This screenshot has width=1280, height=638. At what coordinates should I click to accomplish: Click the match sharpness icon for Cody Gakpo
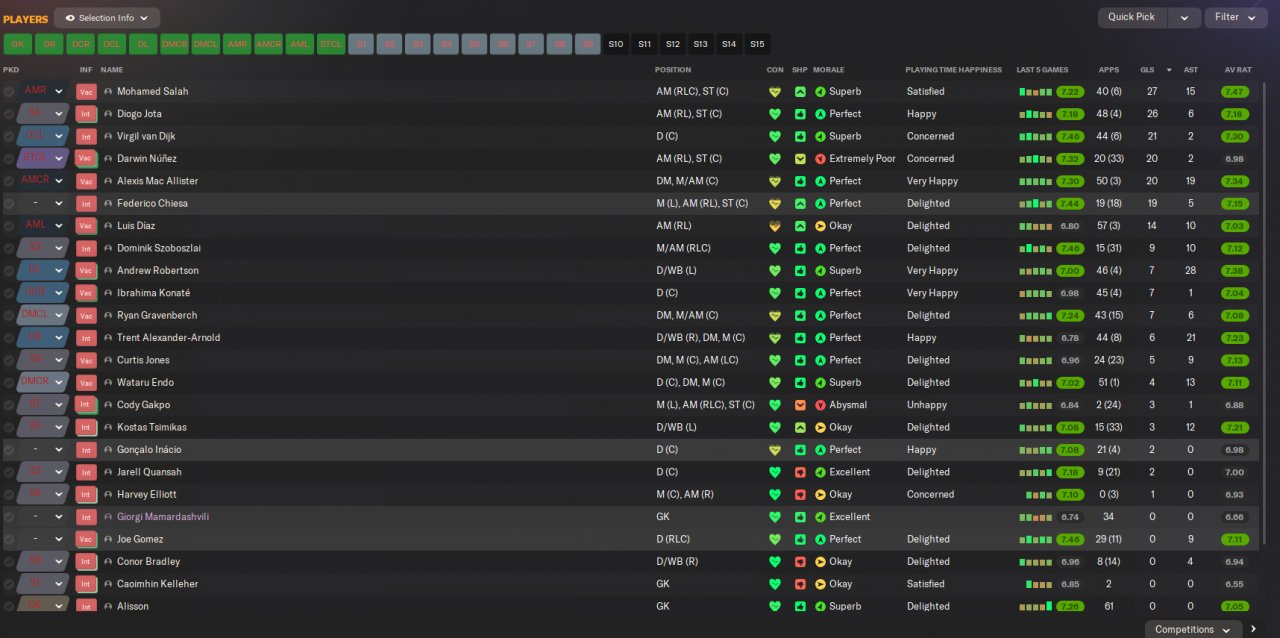click(800, 405)
